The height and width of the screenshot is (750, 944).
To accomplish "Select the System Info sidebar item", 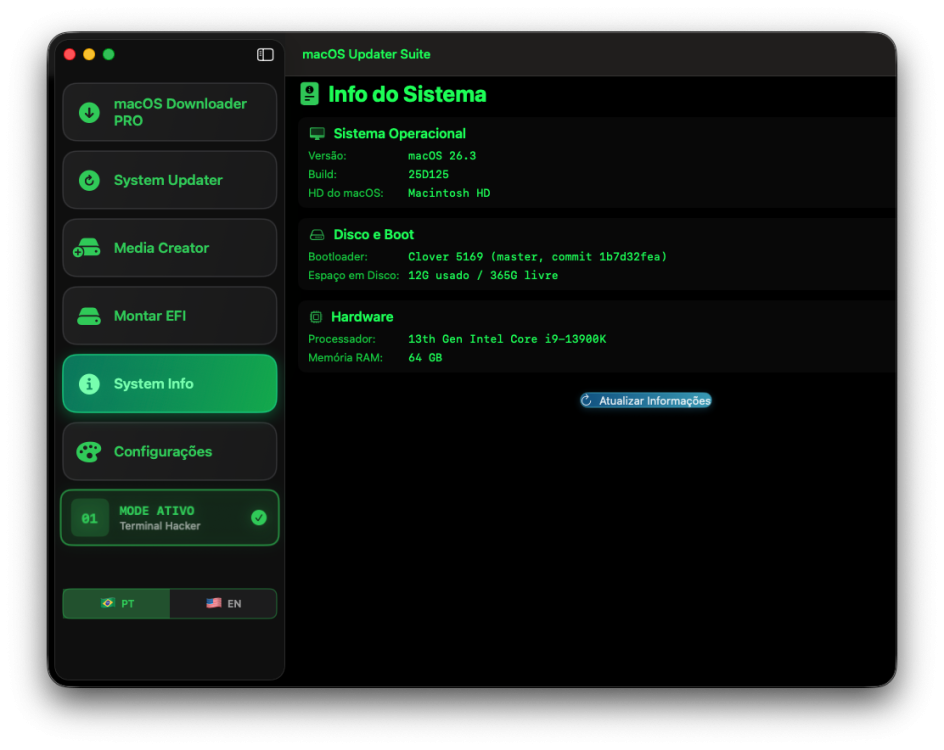I will pos(170,383).
